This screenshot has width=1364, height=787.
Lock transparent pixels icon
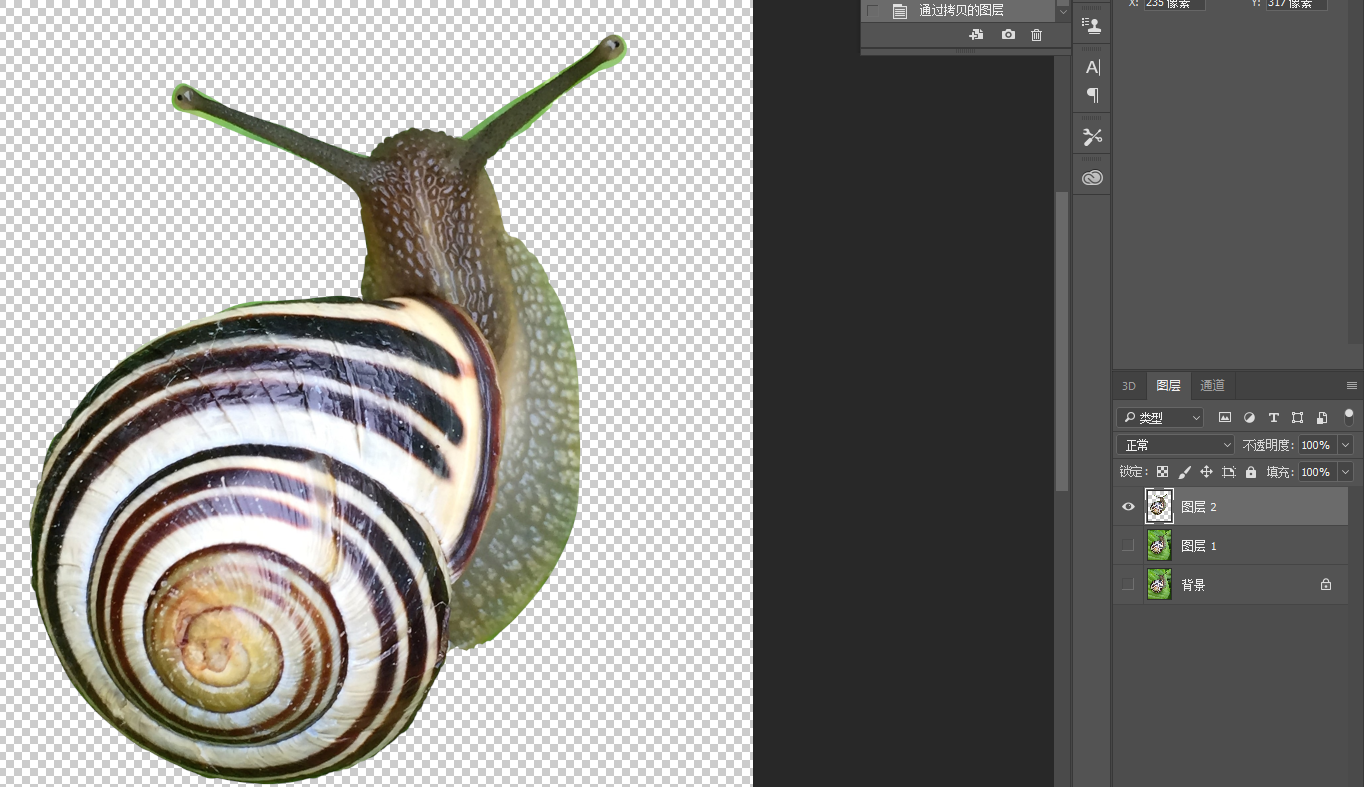click(x=1162, y=472)
